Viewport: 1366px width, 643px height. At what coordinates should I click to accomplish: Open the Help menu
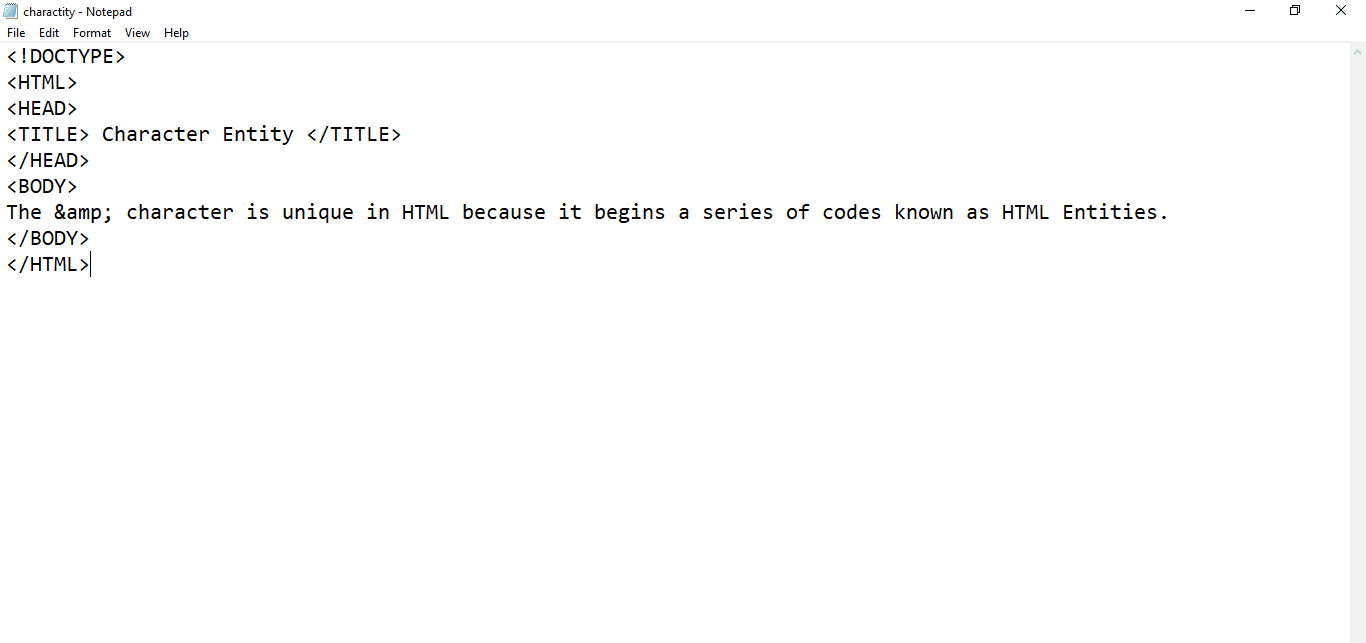tap(177, 33)
